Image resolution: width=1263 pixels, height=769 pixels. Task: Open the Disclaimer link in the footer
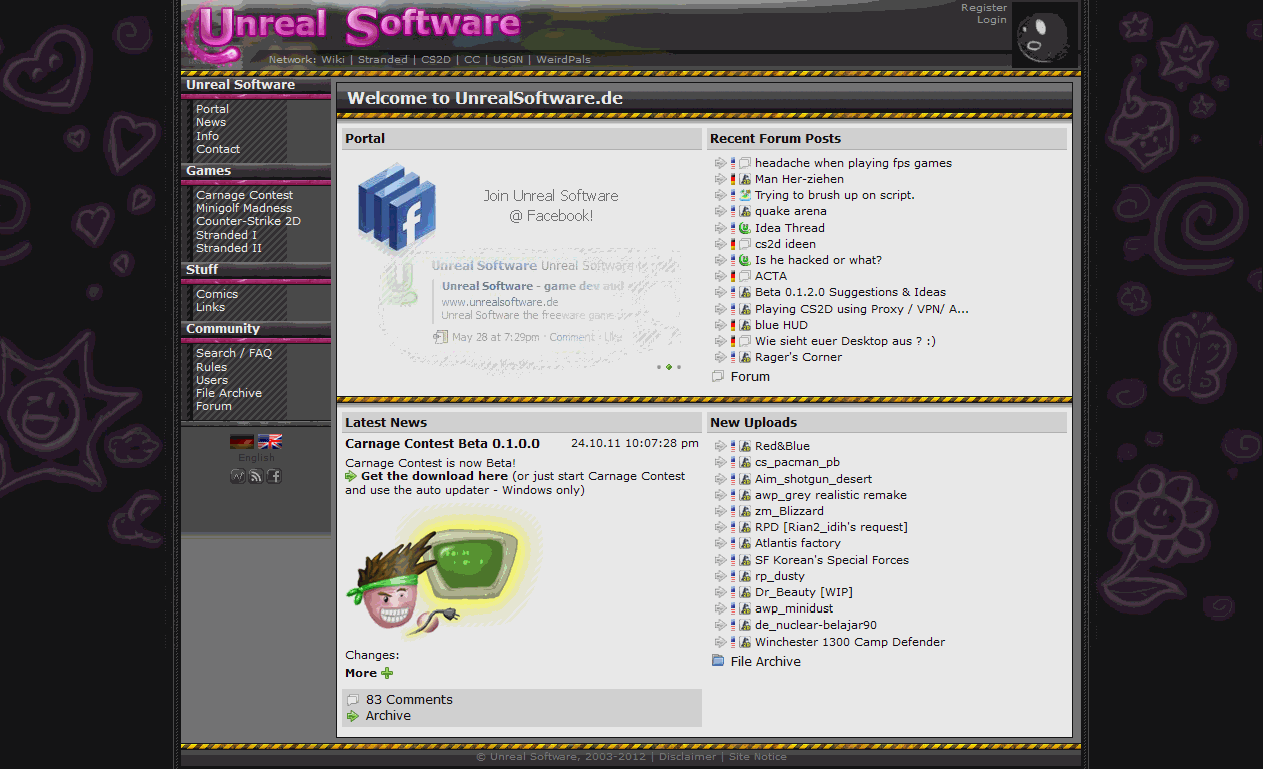(x=687, y=757)
